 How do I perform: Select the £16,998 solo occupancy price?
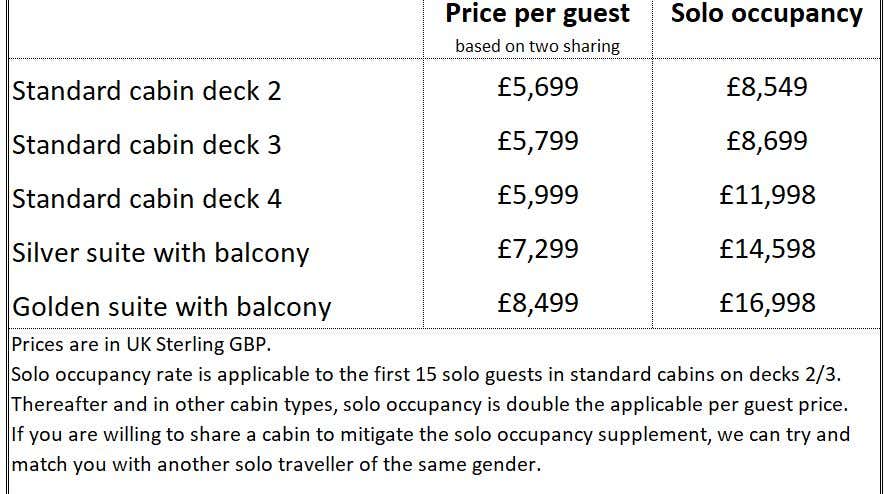pos(767,303)
